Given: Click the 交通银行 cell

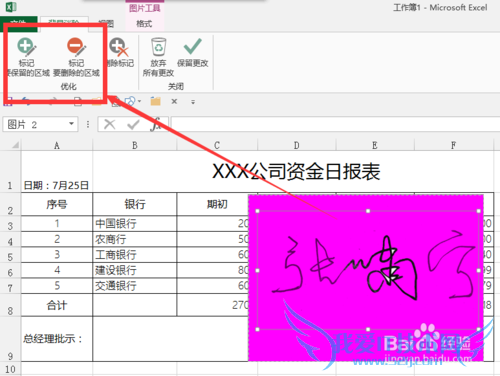Looking at the screenshot, I should click(135, 286).
